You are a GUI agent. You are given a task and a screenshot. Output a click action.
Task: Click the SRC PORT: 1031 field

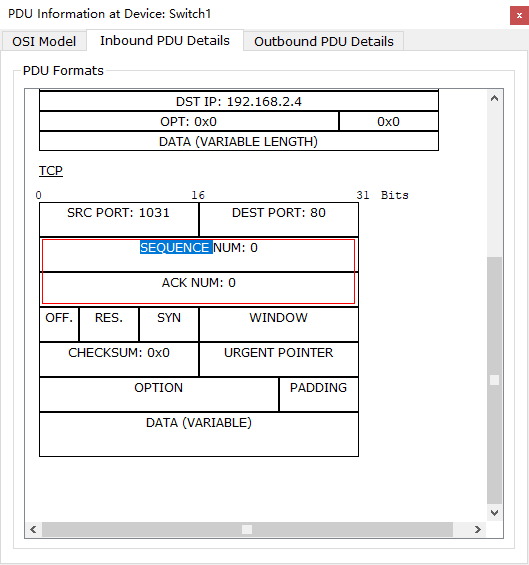point(119,219)
